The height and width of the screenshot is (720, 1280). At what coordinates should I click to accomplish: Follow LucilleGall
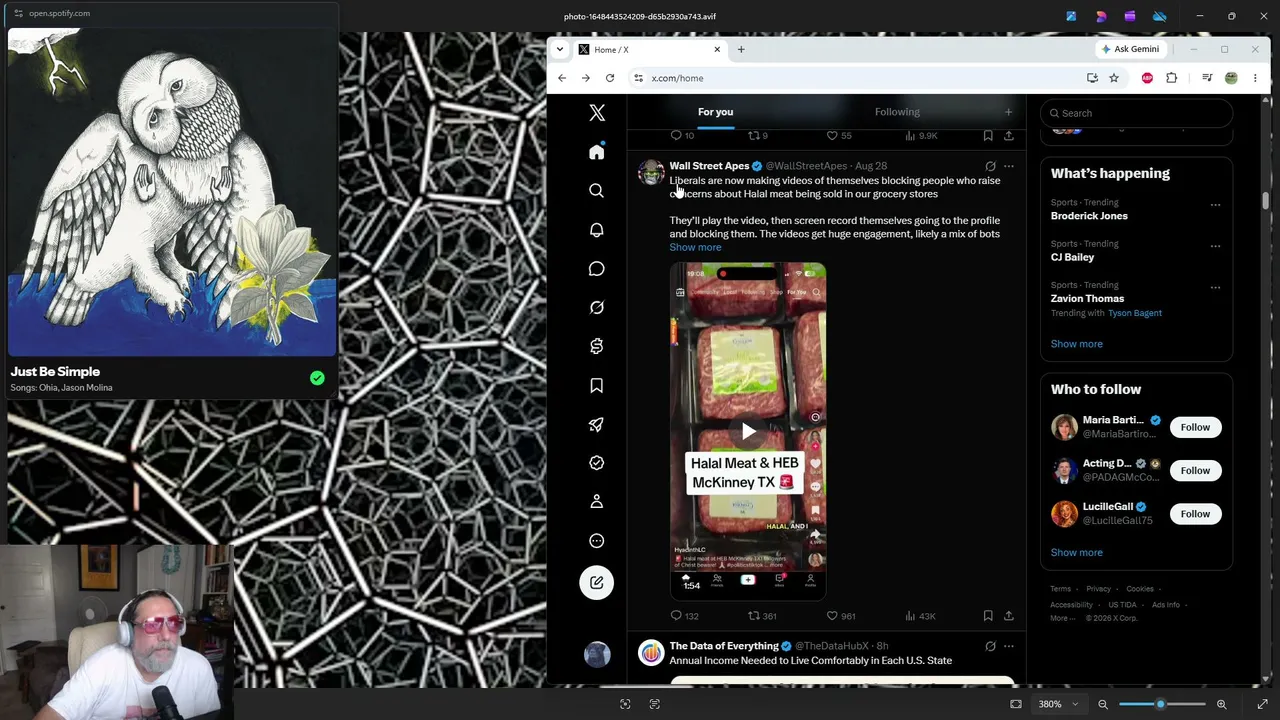[1195, 514]
